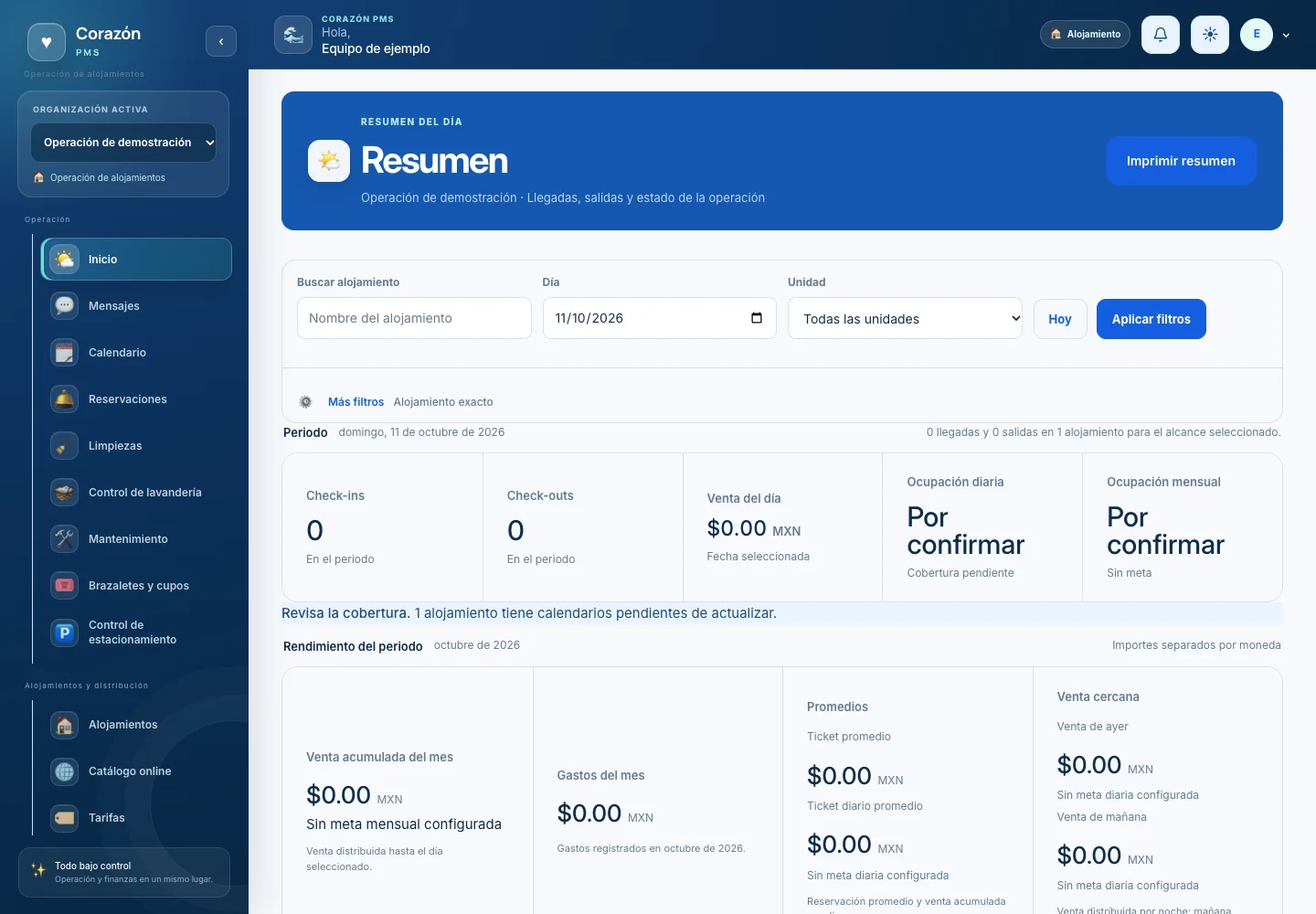The width and height of the screenshot is (1316, 914).
Task: Open the Tarifas tag icon
Action: pyautogui.click(x=65, y=818)
